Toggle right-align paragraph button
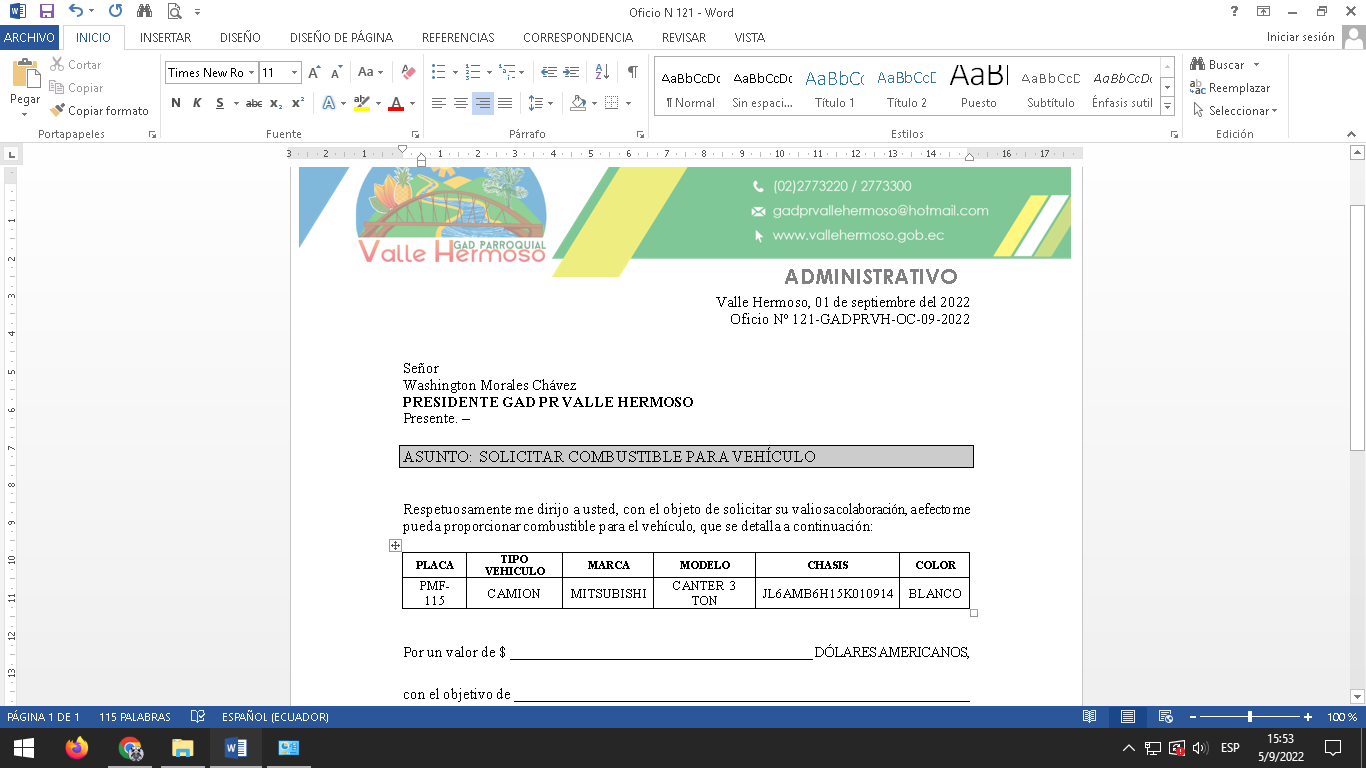Image resolution: width=1366 pixels, height=768 pixels. [483, 103]
